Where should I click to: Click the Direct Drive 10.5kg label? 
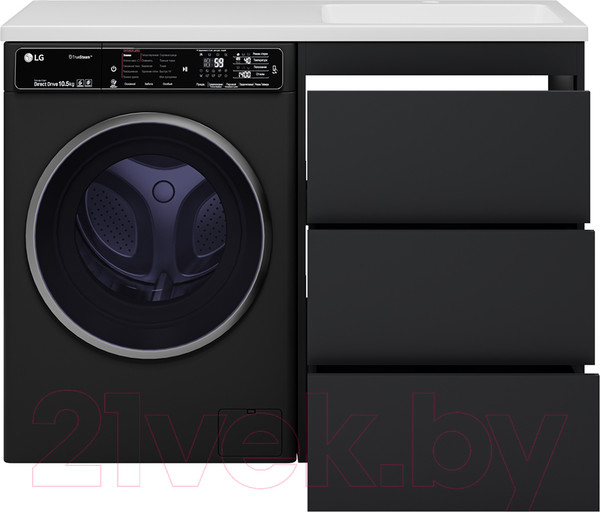54,84
